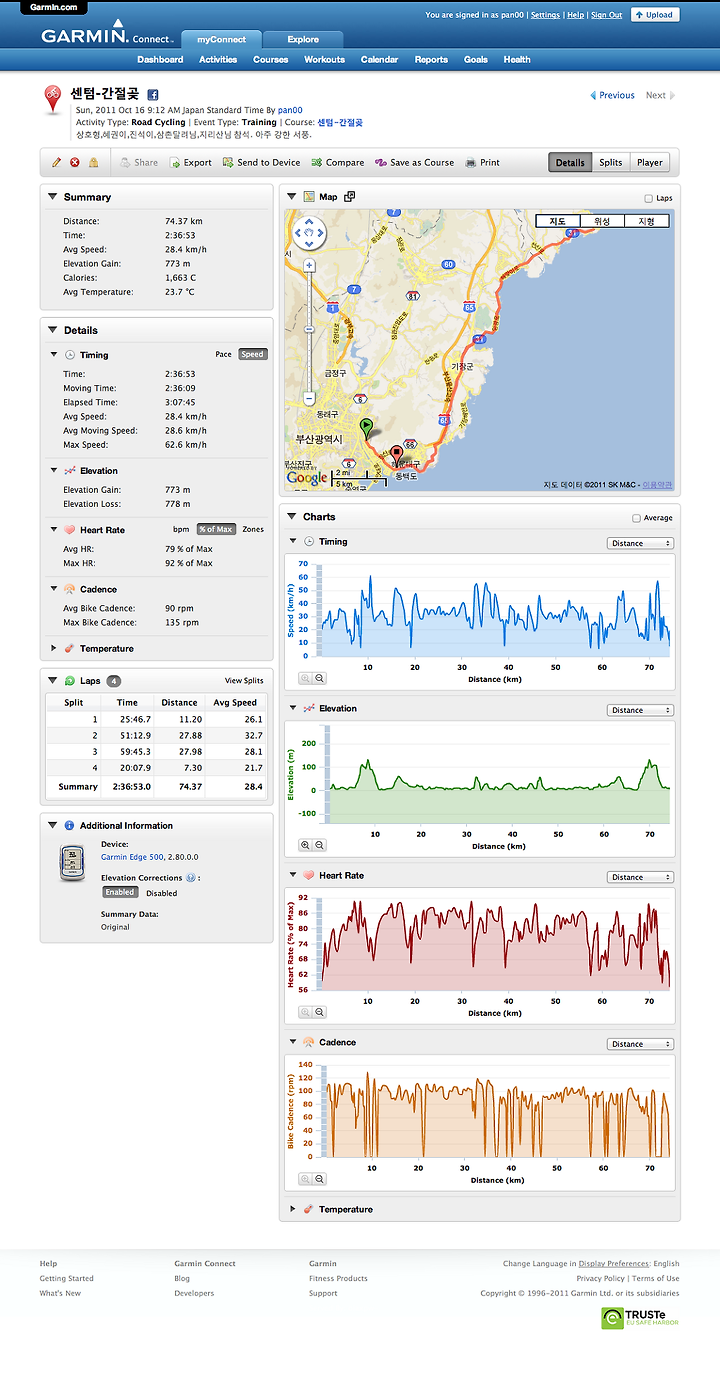This screenshot has height=1382, width=720.
Task: Click Send to Device in the toolbar
Action: (261, 163)
